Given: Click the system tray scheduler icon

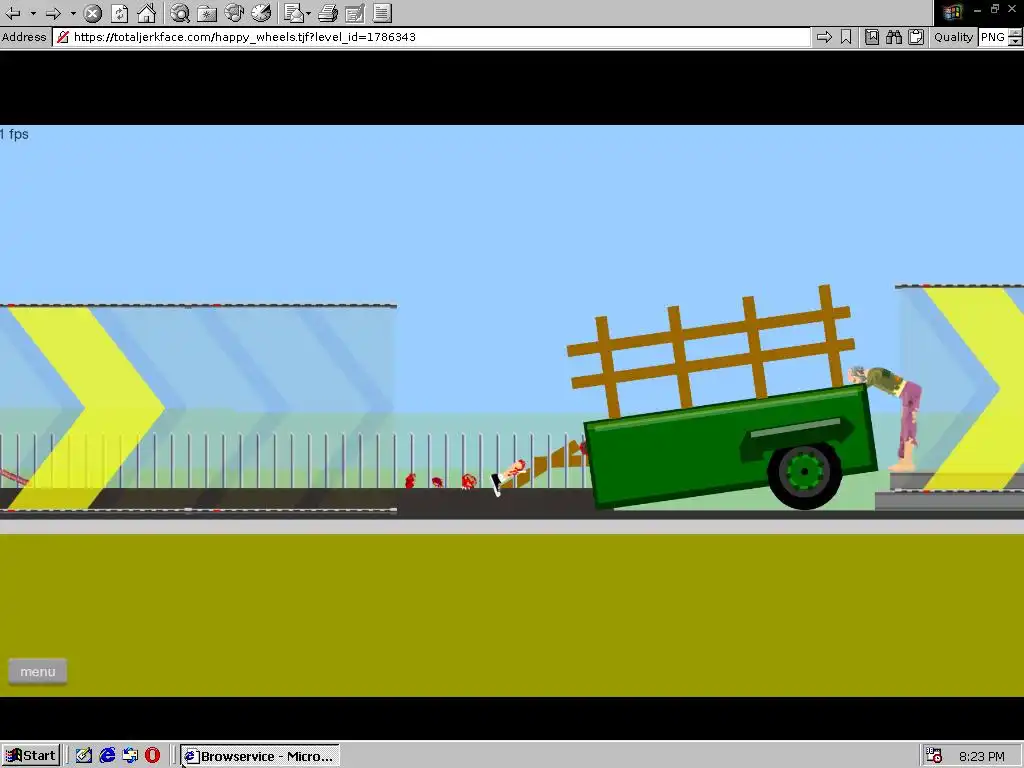Looking at the screenshot, I should (x=934, y=756).
